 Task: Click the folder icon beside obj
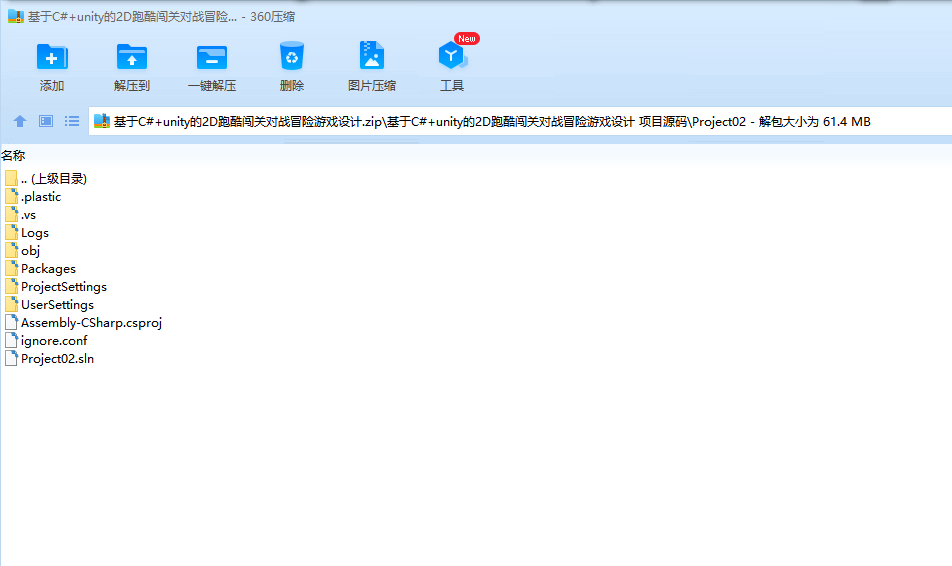(x=11, y=250)
